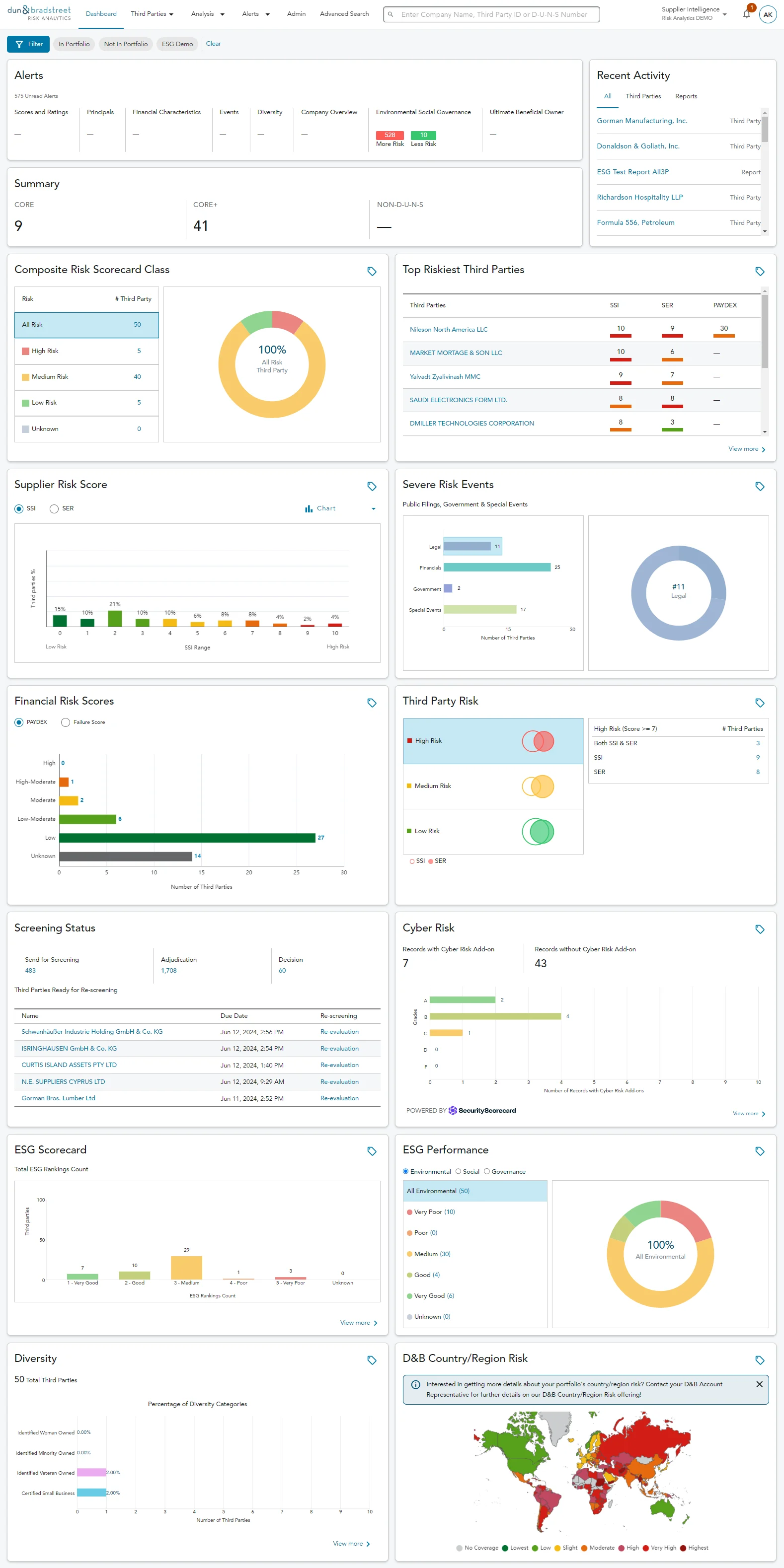Image resolution: width=784 pixels, height=1568 pixels.
Task: Select the Medium Risk legend row
Action: coord(86,377)
